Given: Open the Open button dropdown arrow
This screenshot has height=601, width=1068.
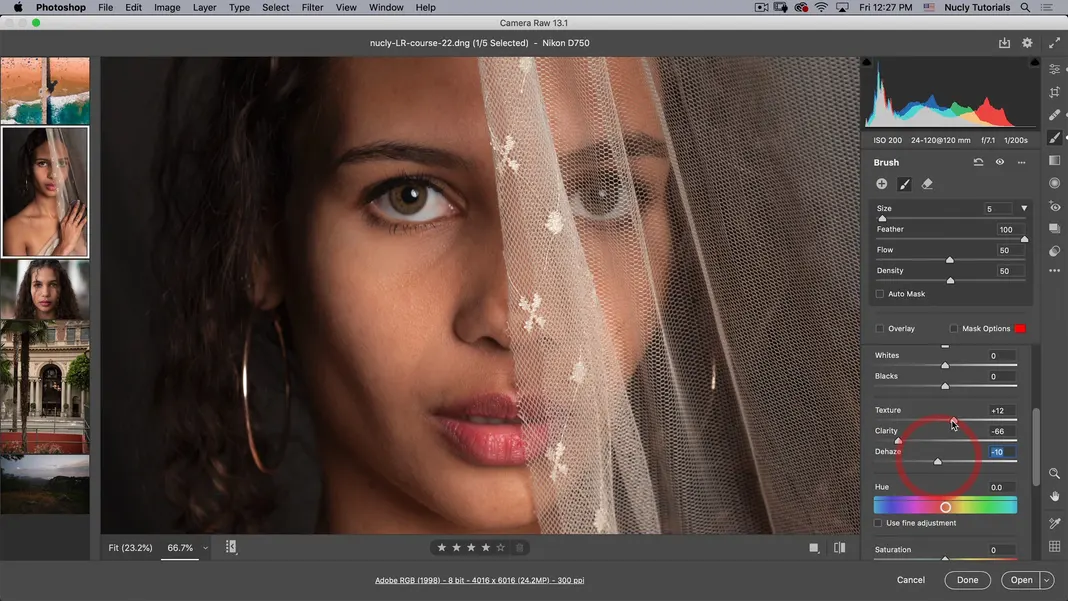Looking at the screenshot, I should click(1046, 580).
